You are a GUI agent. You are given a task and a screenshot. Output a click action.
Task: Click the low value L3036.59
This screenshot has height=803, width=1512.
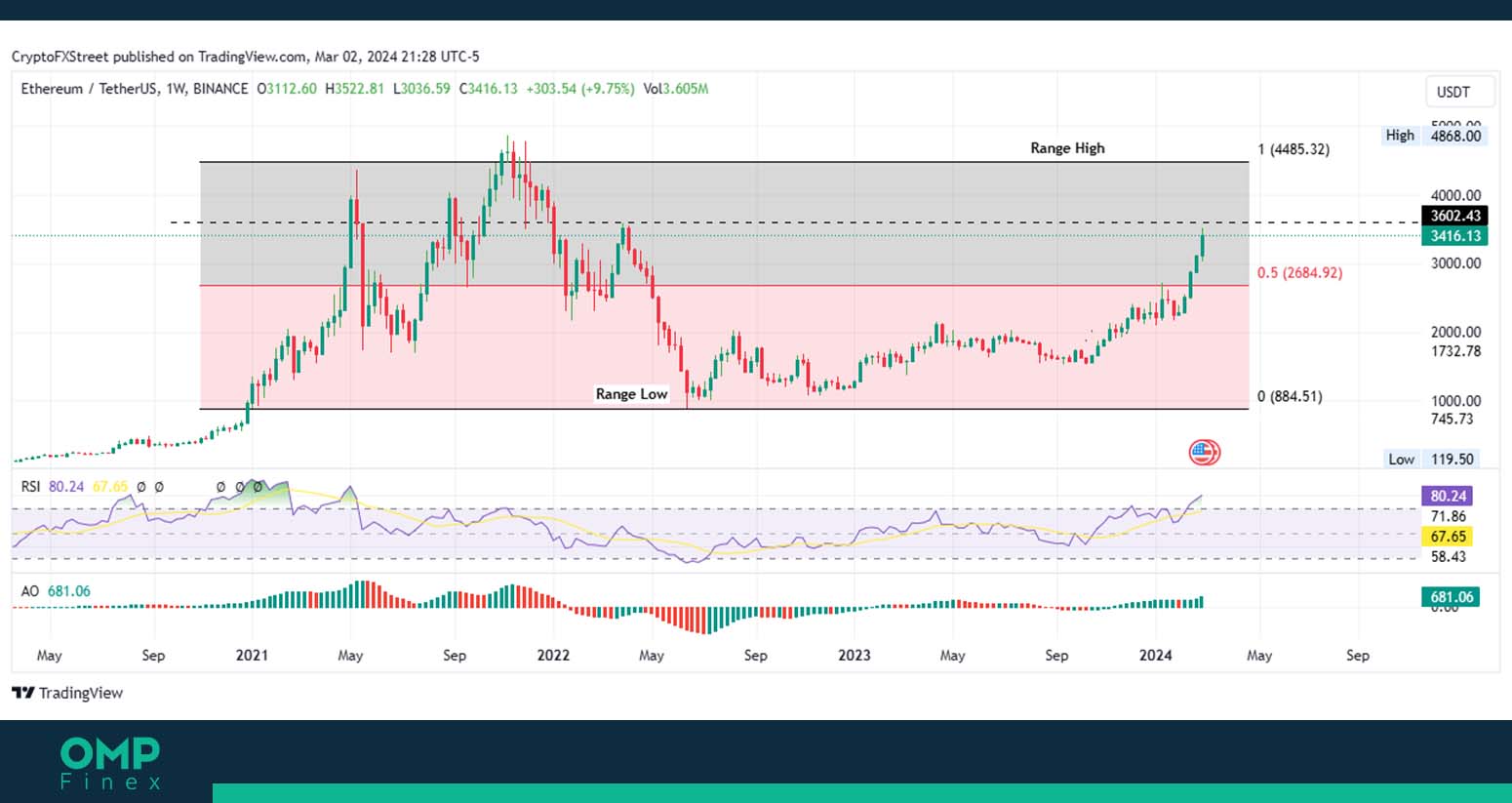pyautogui.click(x=421, y=89)
